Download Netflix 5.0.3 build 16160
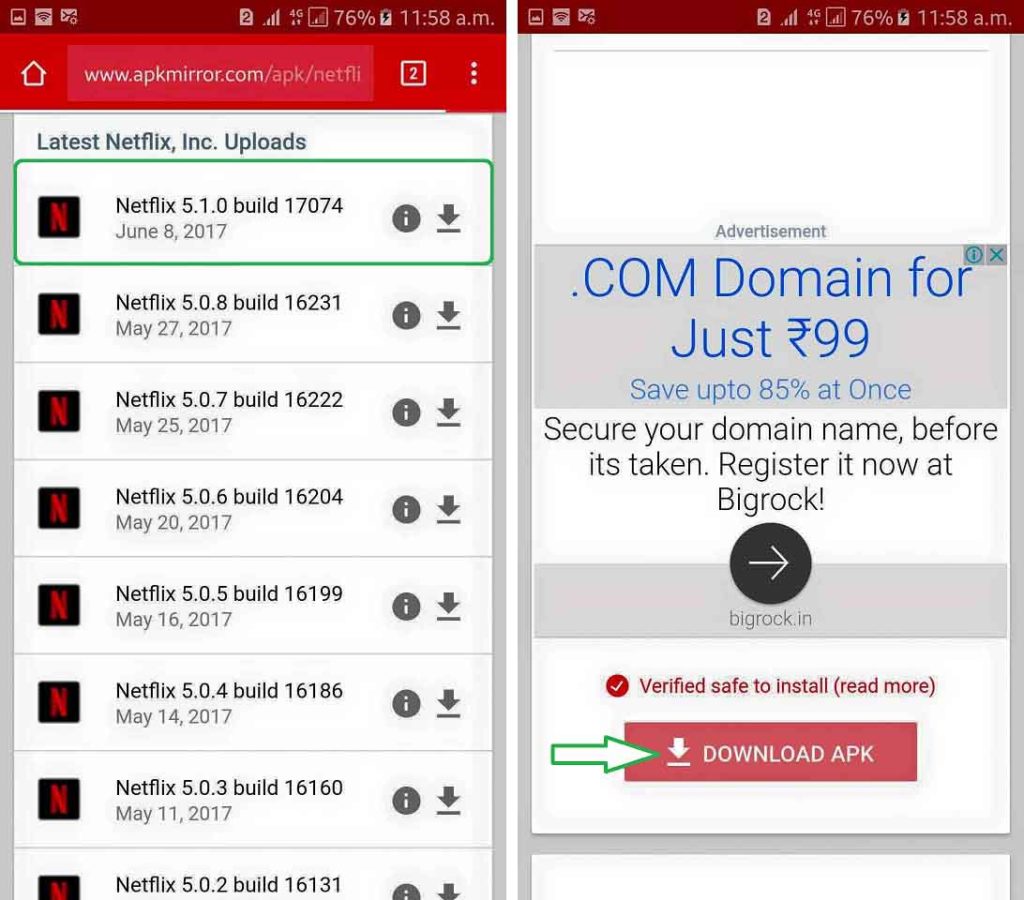 tap(449, 801)
